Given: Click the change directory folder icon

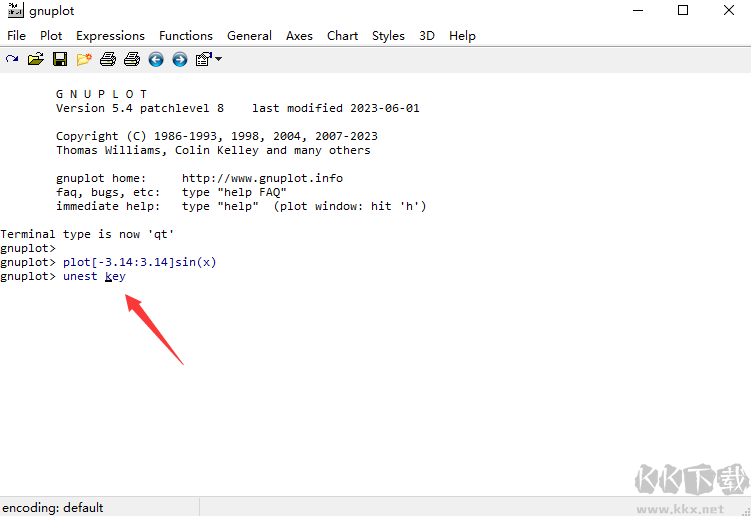Looking at the screenshot, I should (84, 59).
